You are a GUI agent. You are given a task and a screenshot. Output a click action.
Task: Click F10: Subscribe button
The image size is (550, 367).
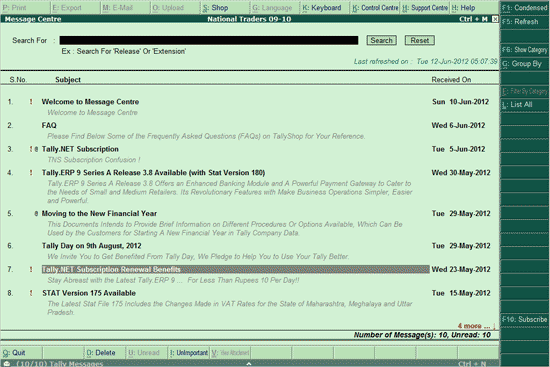point(524,319)
